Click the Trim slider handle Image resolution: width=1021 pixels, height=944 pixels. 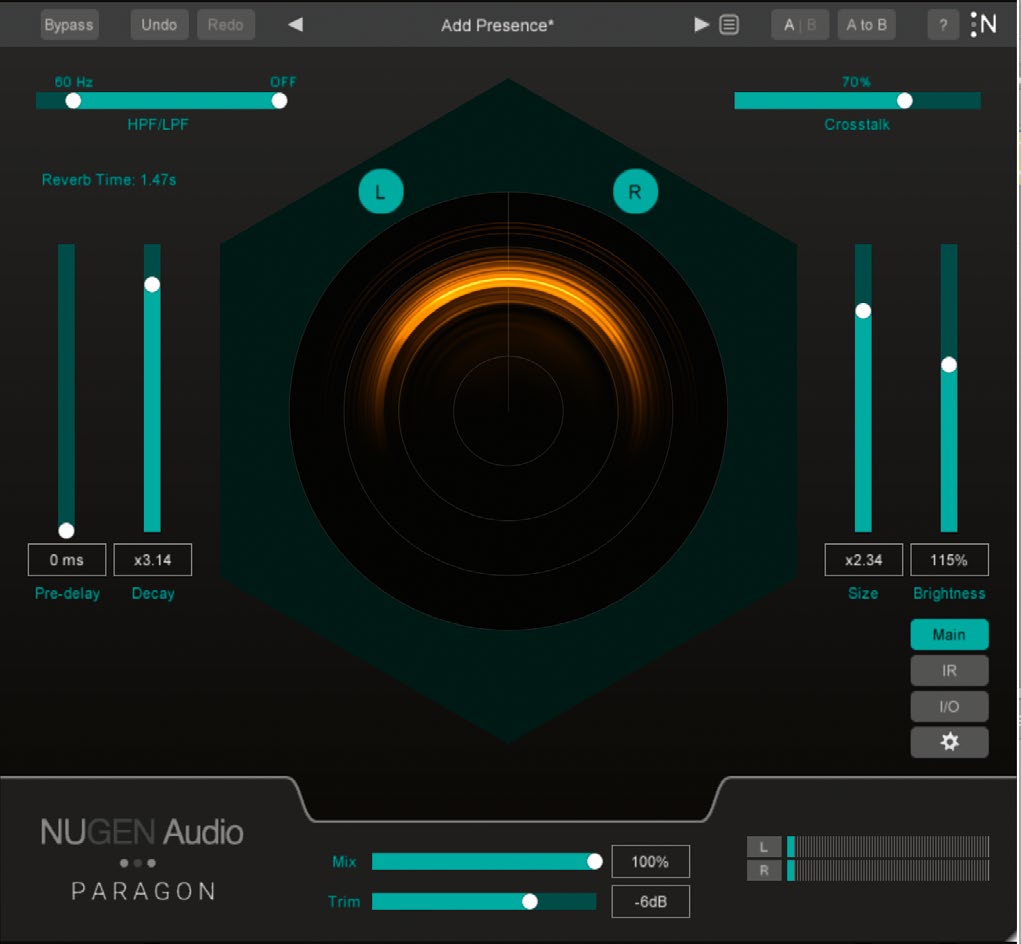[530, 901]
